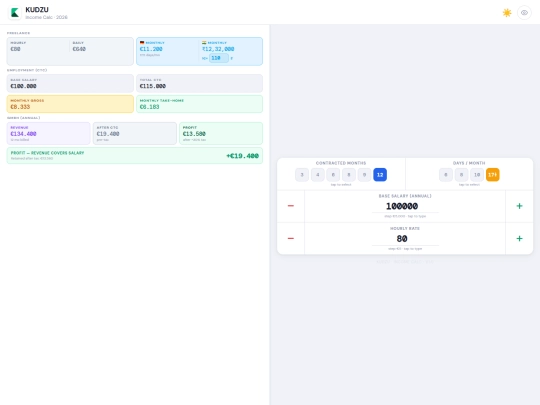Click the monthly take-home €6.183 card
Image resolution: width=540 pixels, height=405 pixels.
tap(199, 104)
